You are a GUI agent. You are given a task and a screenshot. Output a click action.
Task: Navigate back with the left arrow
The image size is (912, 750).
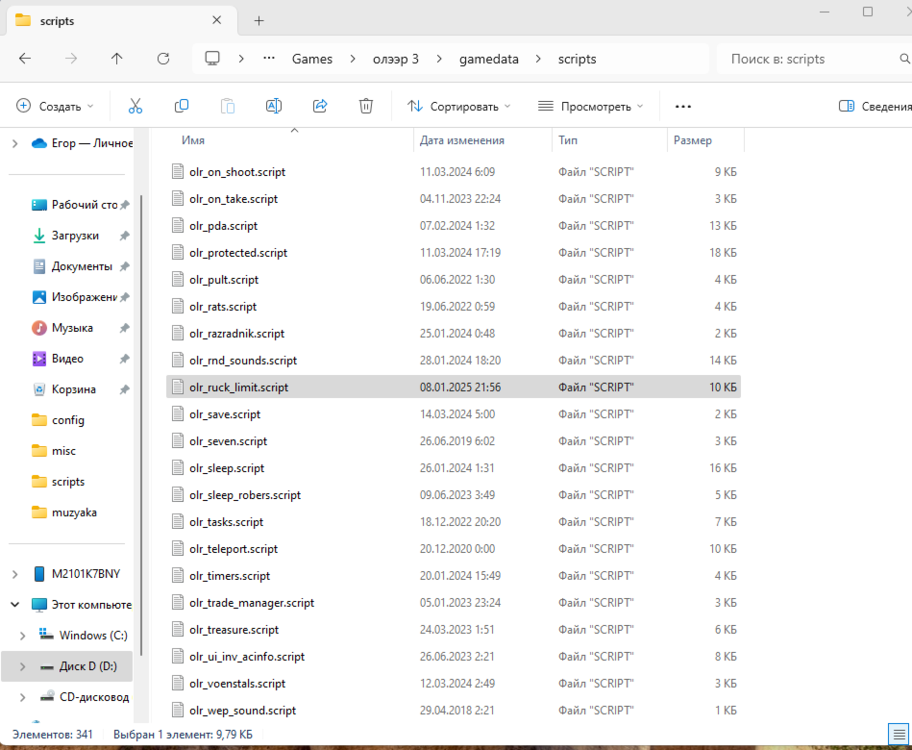pyautogui.click(x=25, y=59)
